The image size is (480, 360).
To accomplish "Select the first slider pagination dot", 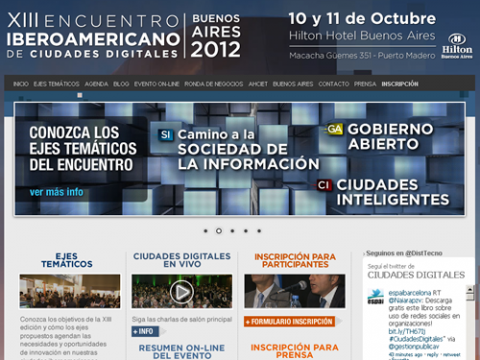I will coord(206,231).
